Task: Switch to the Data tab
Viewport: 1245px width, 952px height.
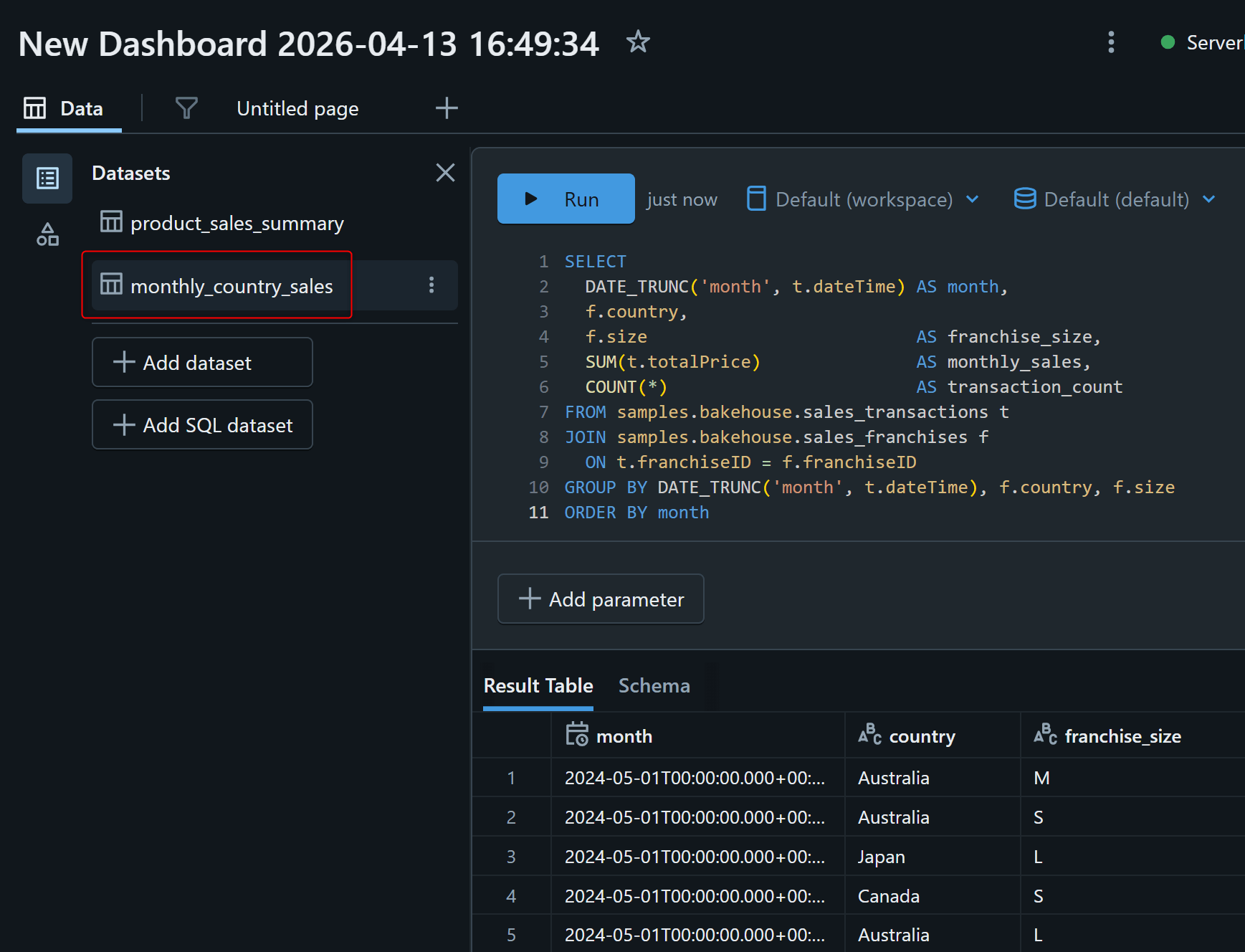Action: (x=69, y=109)
